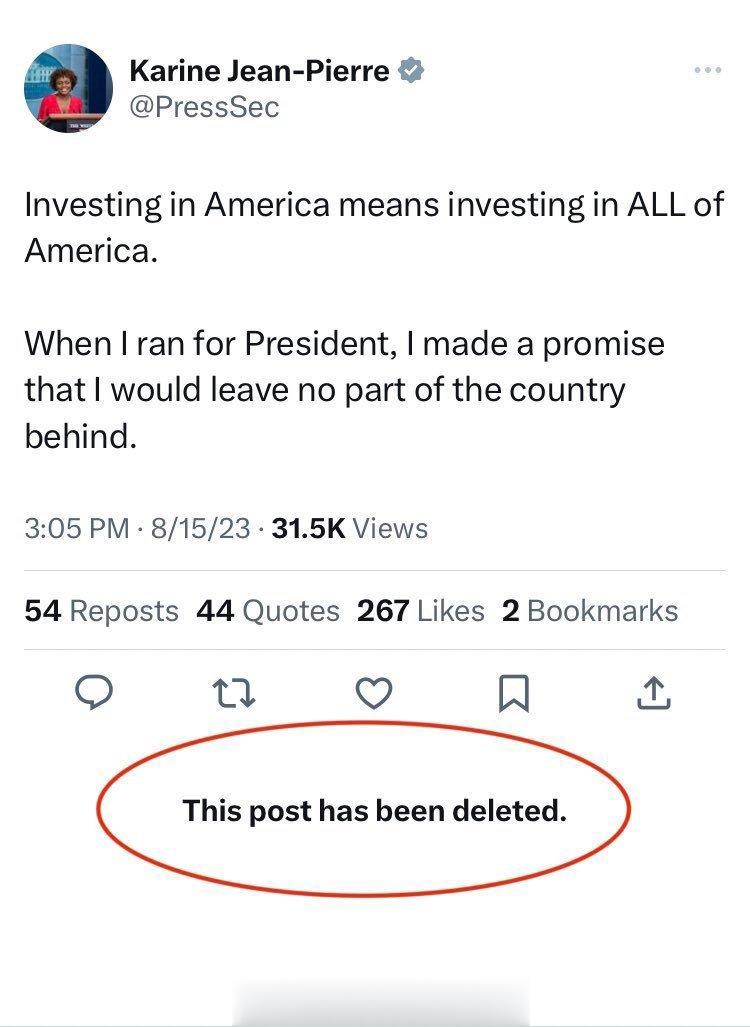Viewport: 750px width, 1027px height.
Task: Open the reply speech bubble icon
Action: [x=94, y=692]
